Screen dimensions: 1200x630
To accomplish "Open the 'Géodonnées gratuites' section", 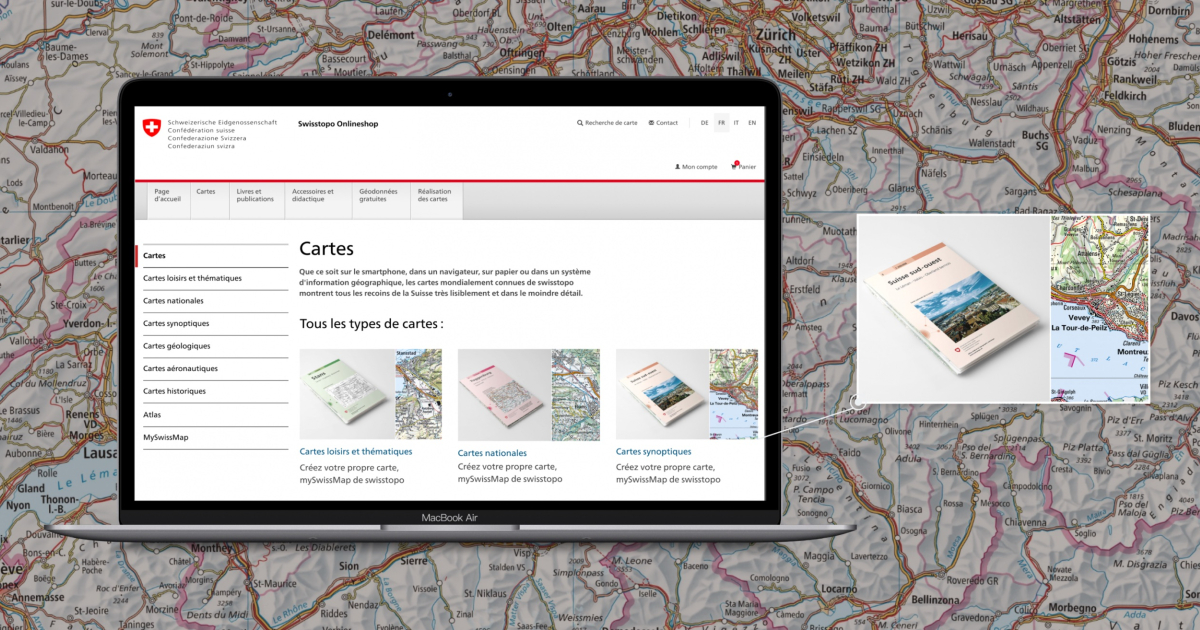I will click(380, 197).
